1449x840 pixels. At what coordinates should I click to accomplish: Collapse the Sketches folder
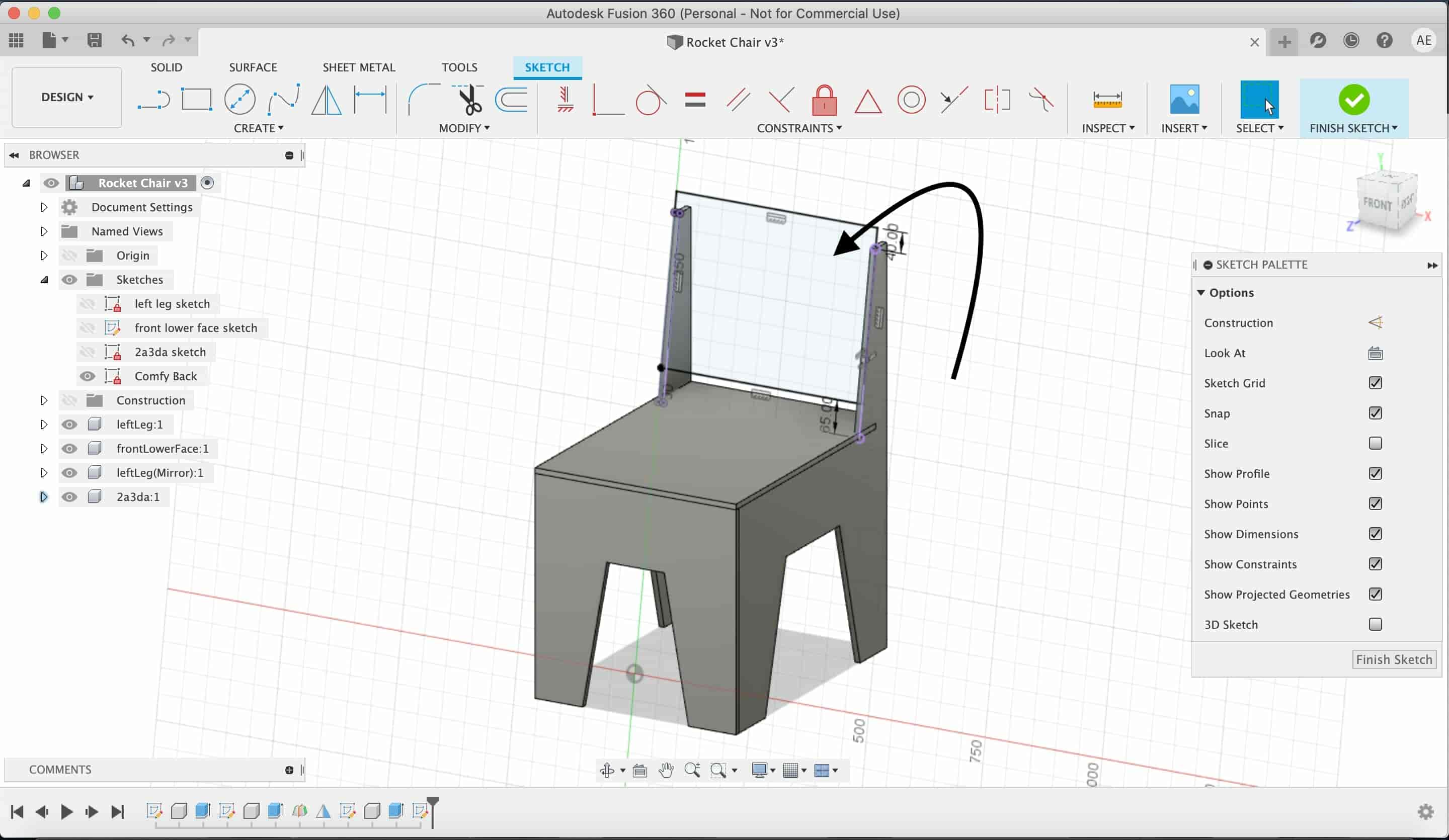(44, 280)
